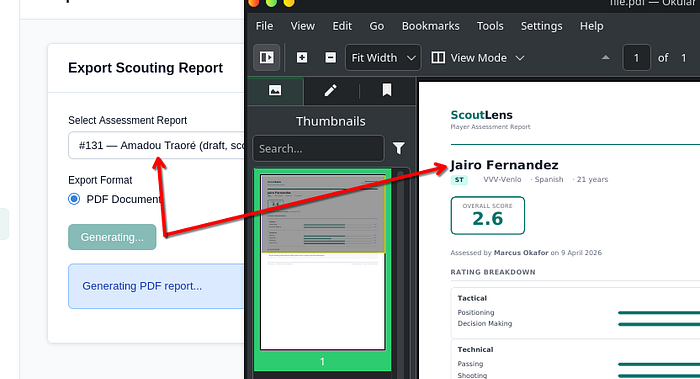Viewport: 700px width, 379px height.
Task: Expand the View Mode dropdown arrow
Action: click(x=520, y=58)
